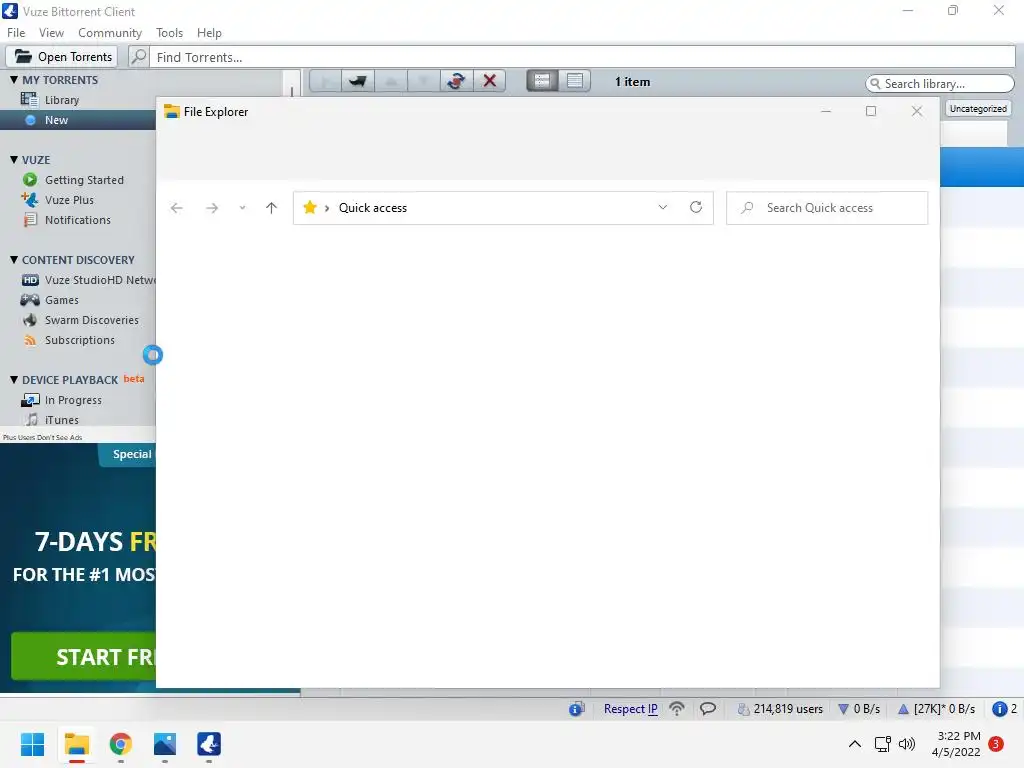Collapse the MY TORRENTS section
Screen dimensions: 1024x768
[x=14, y=80]
